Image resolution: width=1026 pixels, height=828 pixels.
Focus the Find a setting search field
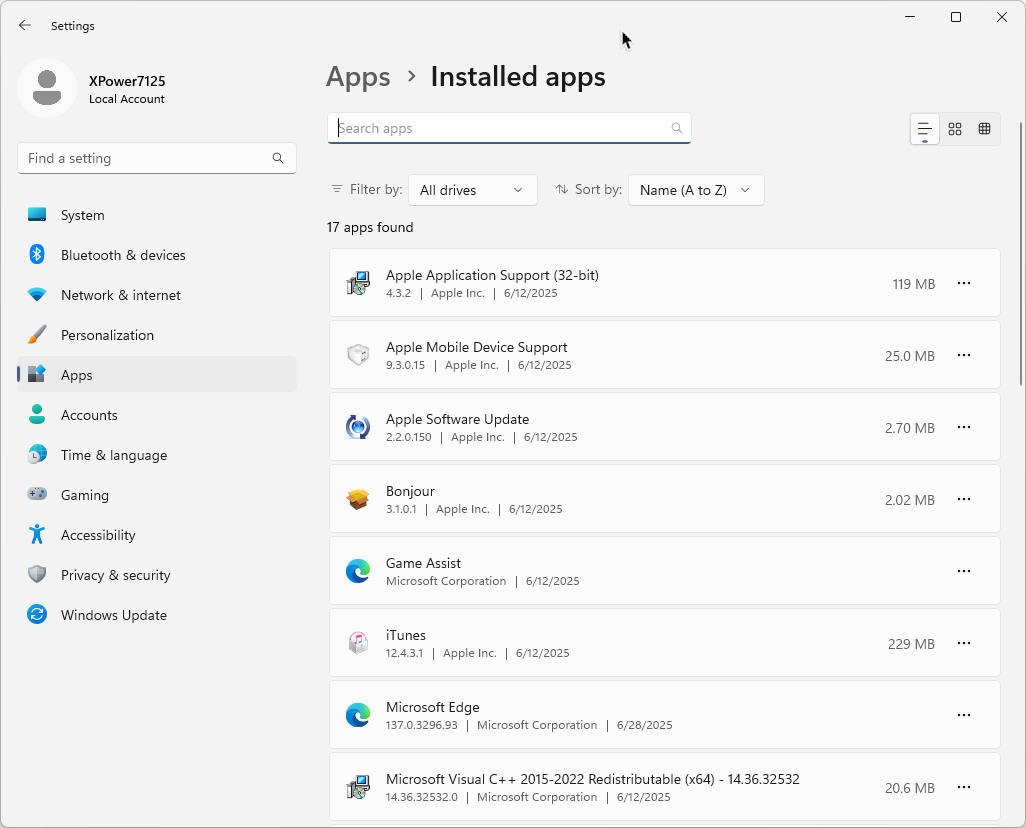(x=145, y=158)
